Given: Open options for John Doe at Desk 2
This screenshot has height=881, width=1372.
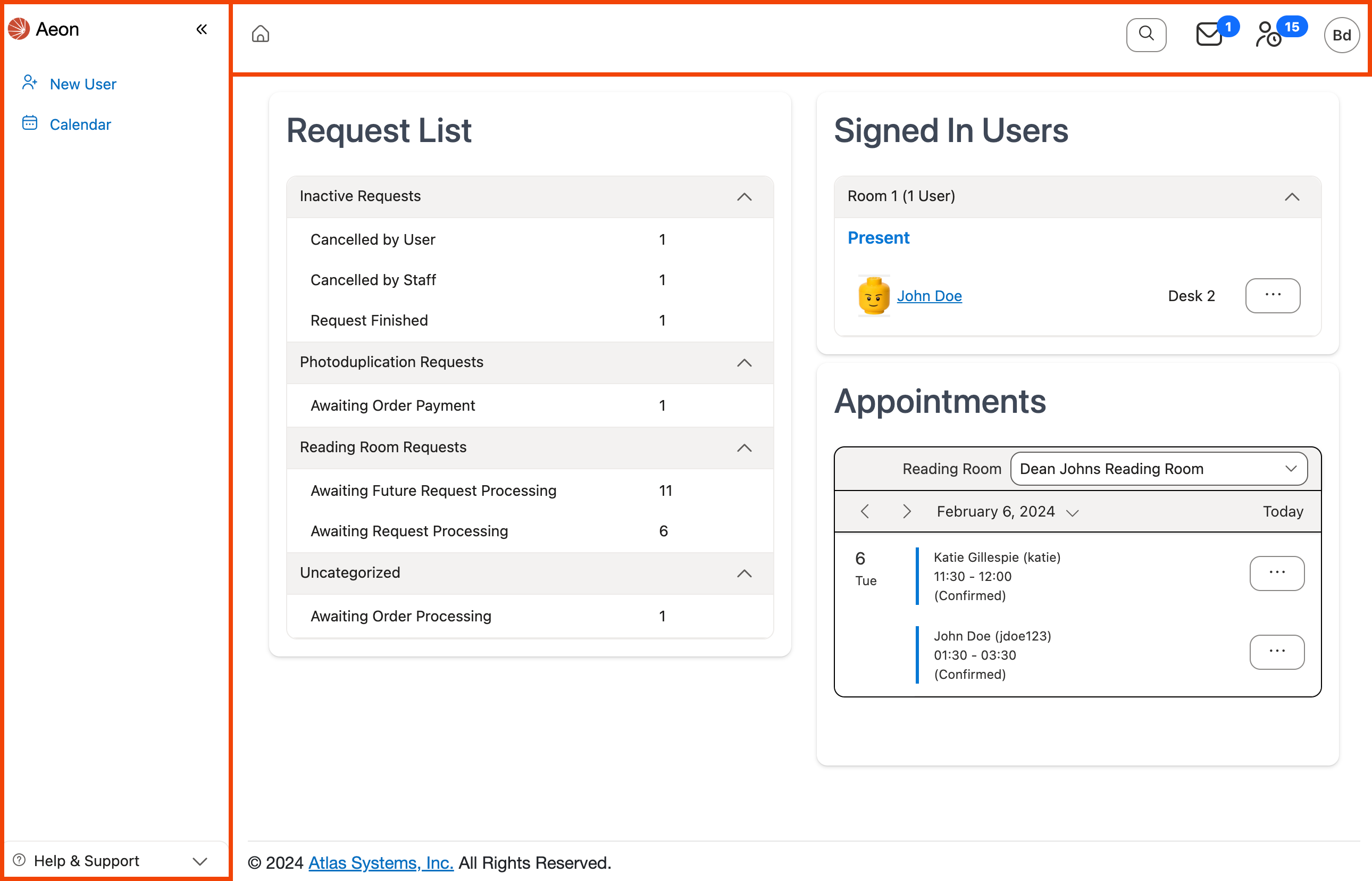Looking at the screenshot, I should [x=1273, y=296].
